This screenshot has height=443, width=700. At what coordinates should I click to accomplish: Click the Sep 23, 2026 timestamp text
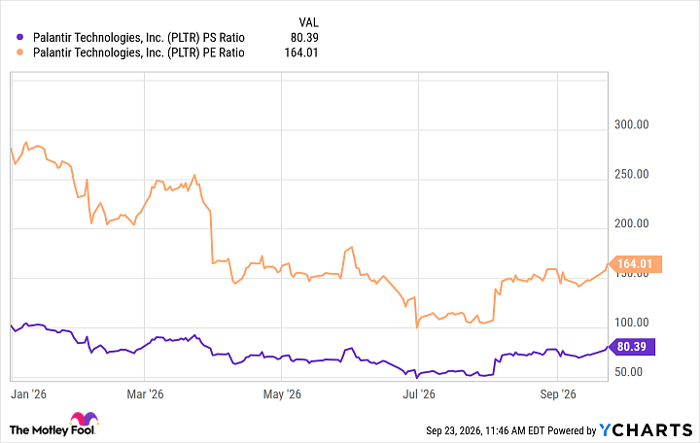pyautogui.click(x=485, y=430)
